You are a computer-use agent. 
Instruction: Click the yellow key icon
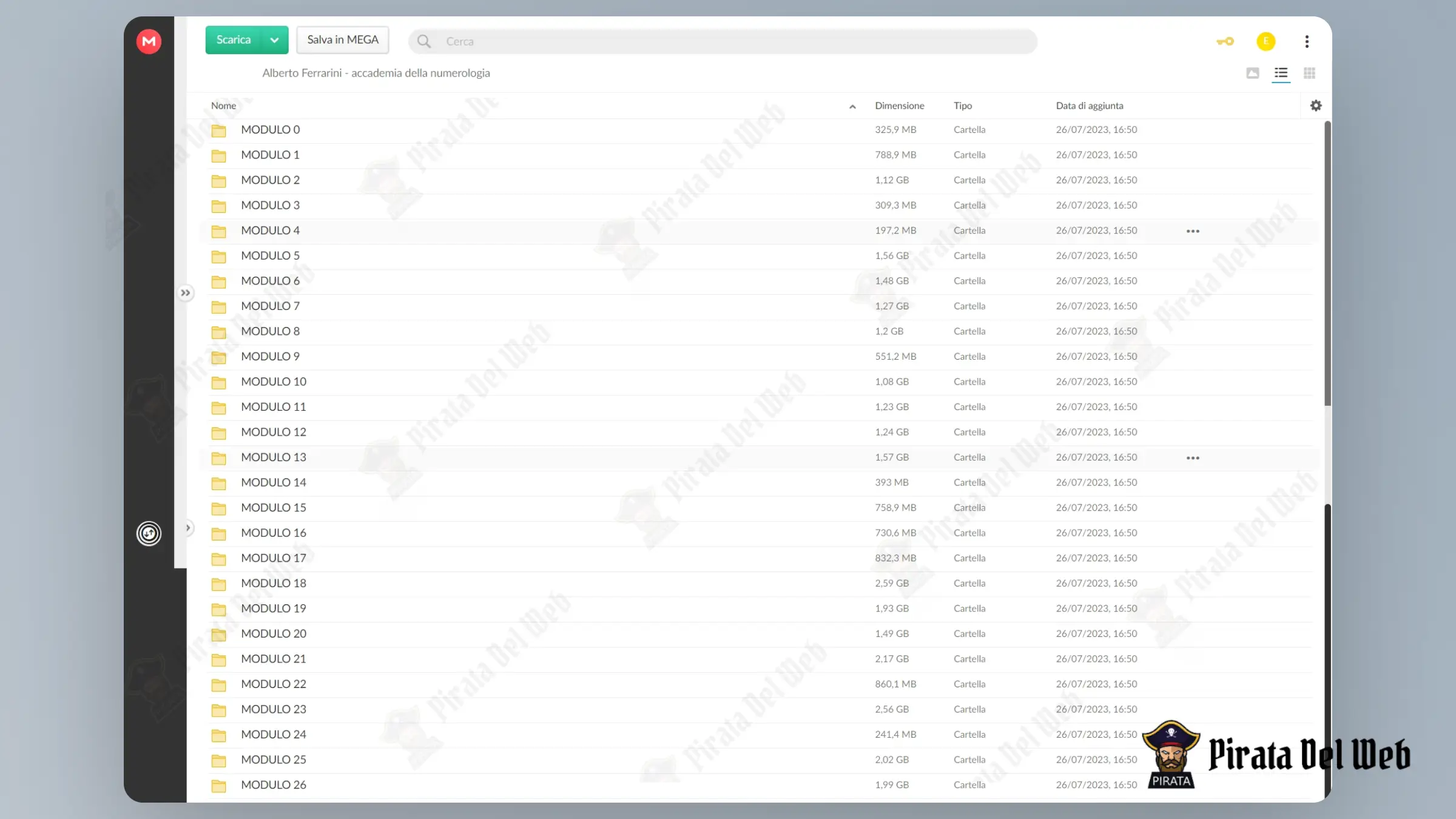(1225, 41)
